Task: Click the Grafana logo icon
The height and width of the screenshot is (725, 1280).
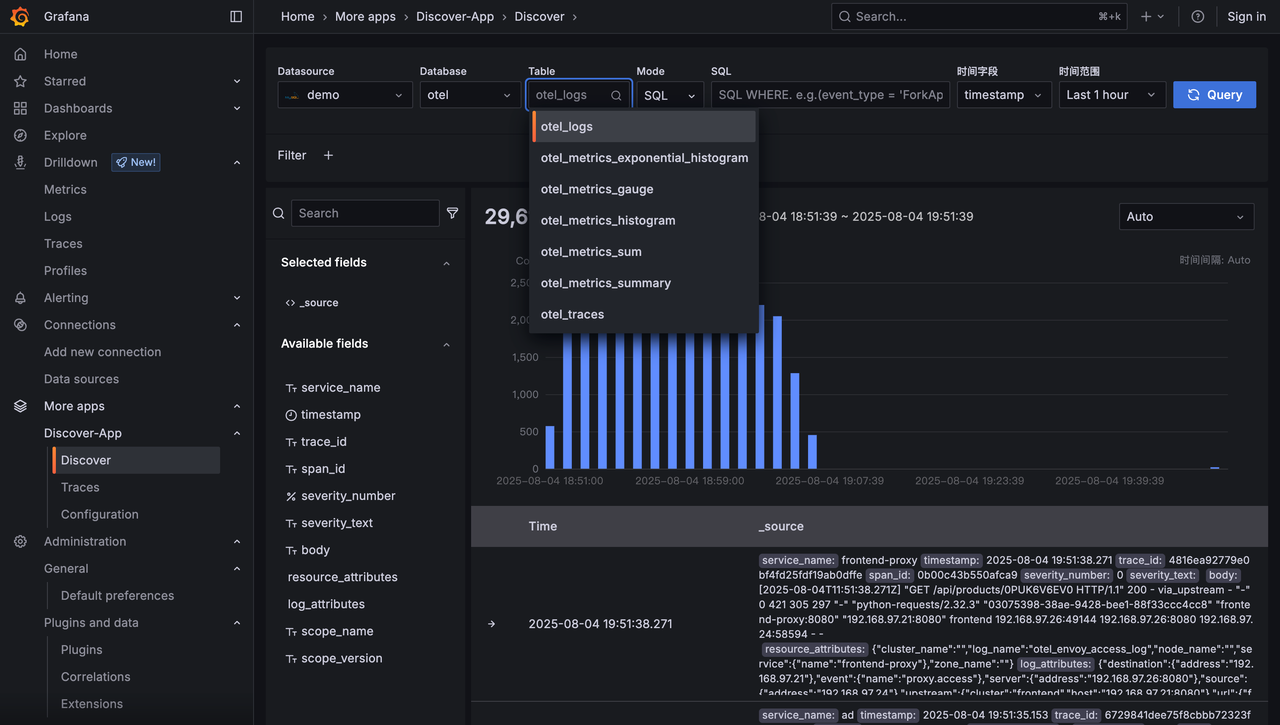Action: tap(20, 16)
